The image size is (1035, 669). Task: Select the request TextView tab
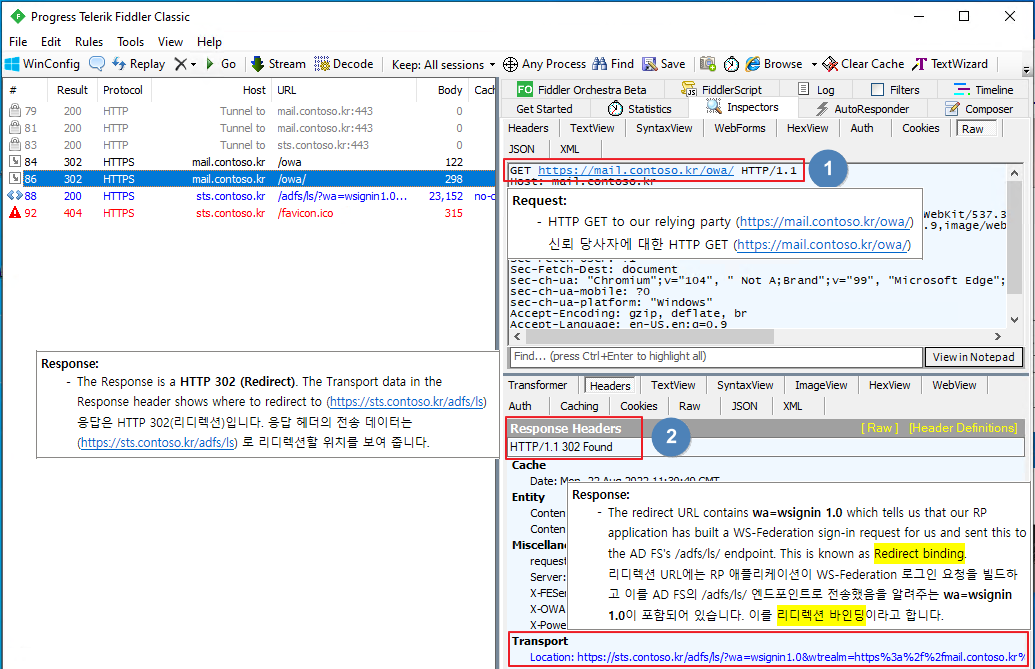[592, 128]
